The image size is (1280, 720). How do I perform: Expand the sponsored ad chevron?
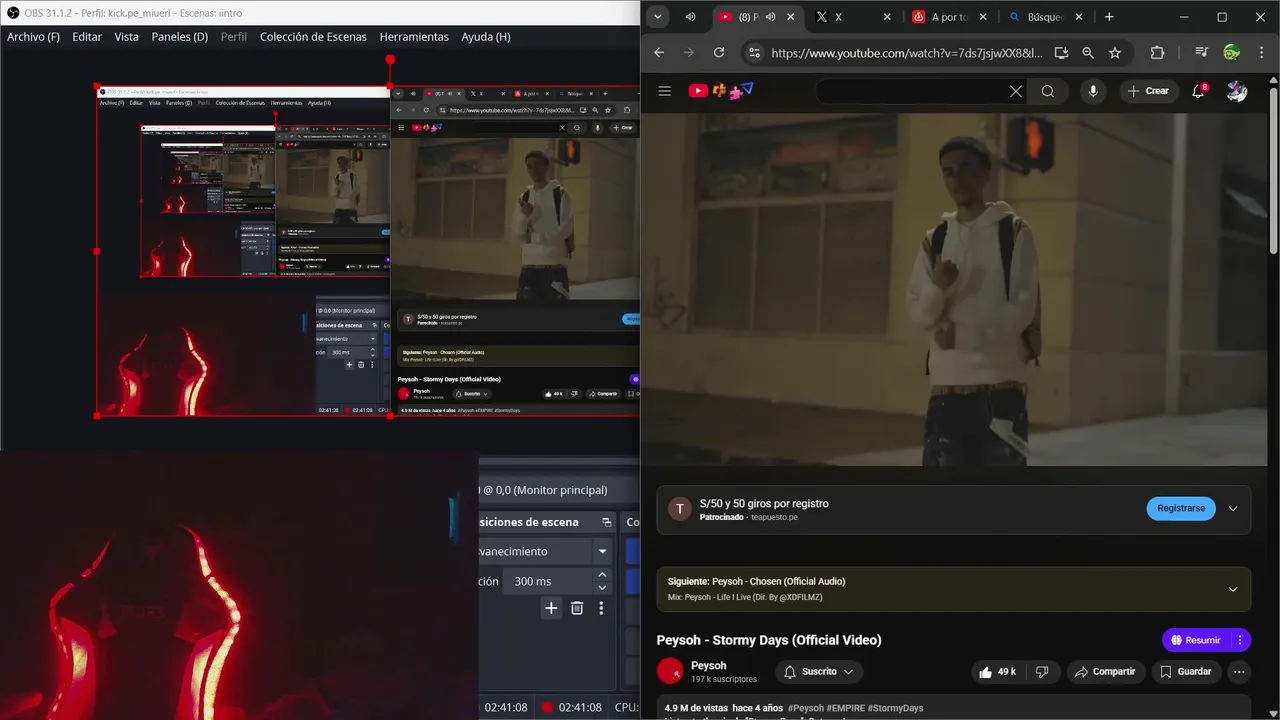point(1233,508)
